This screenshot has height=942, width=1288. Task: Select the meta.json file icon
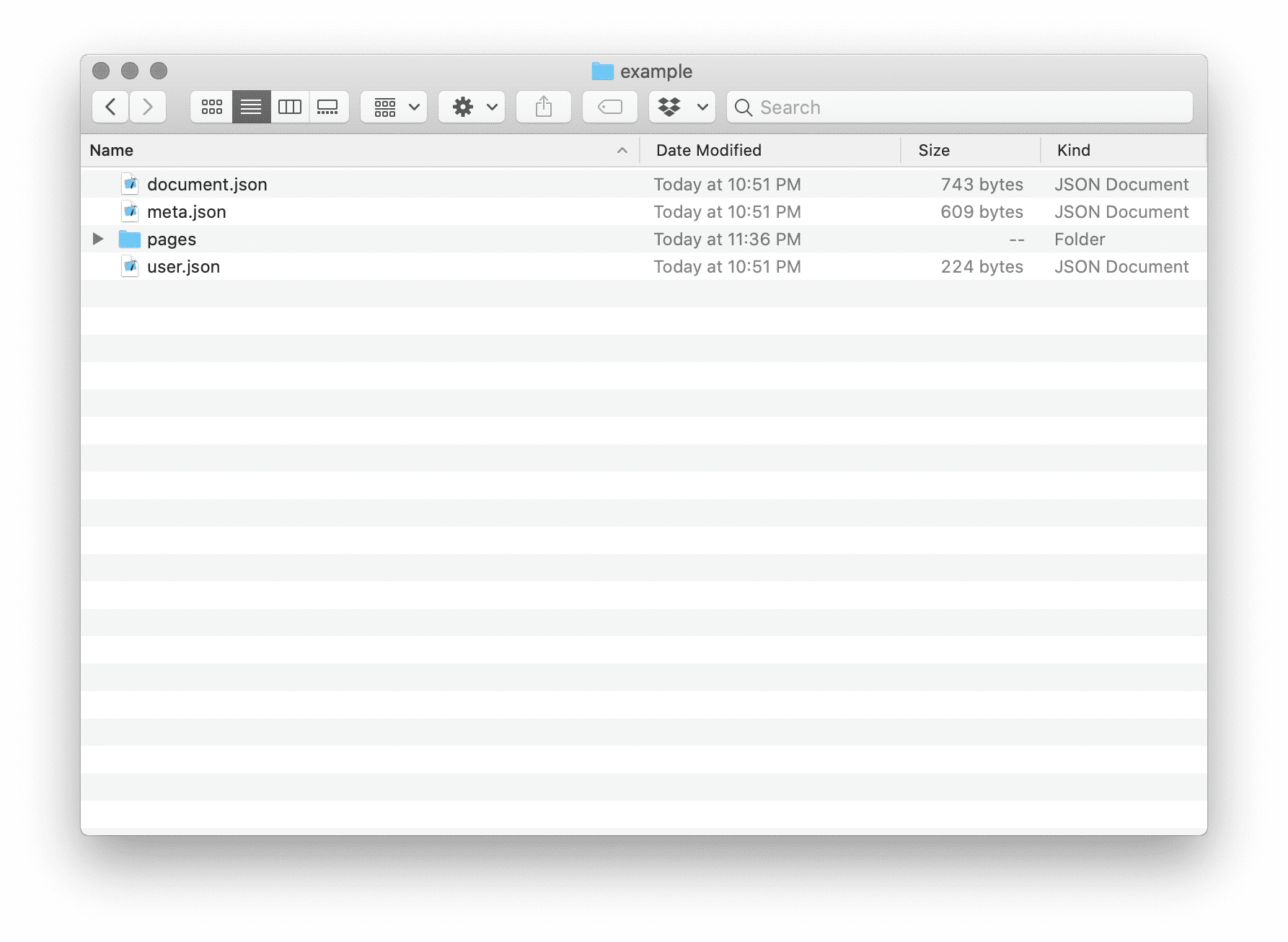coord(130,211)
